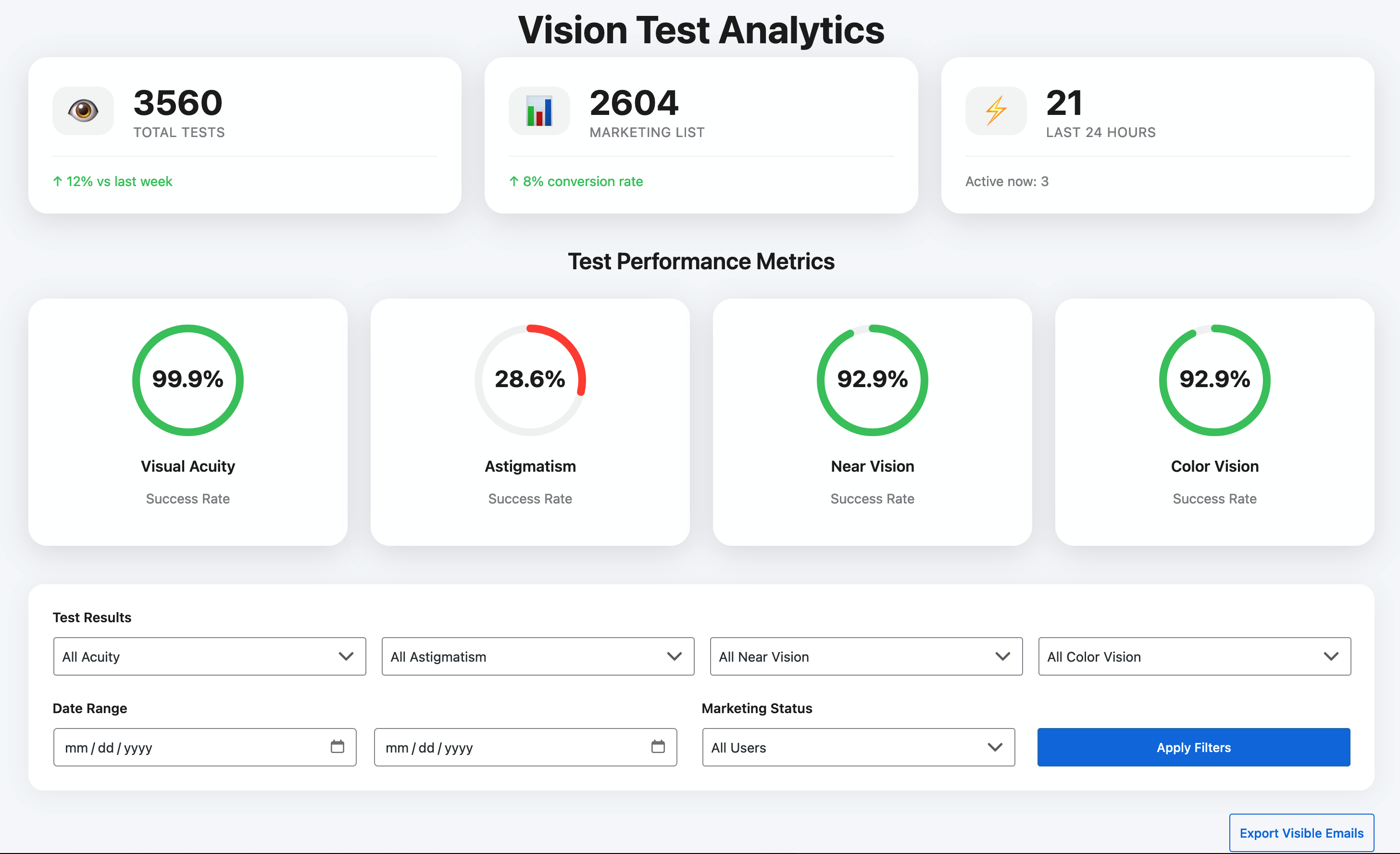Click the Near Vision 92.9% progress ring
Viewport: 1400px width, 854px height.
pos(872,379)
